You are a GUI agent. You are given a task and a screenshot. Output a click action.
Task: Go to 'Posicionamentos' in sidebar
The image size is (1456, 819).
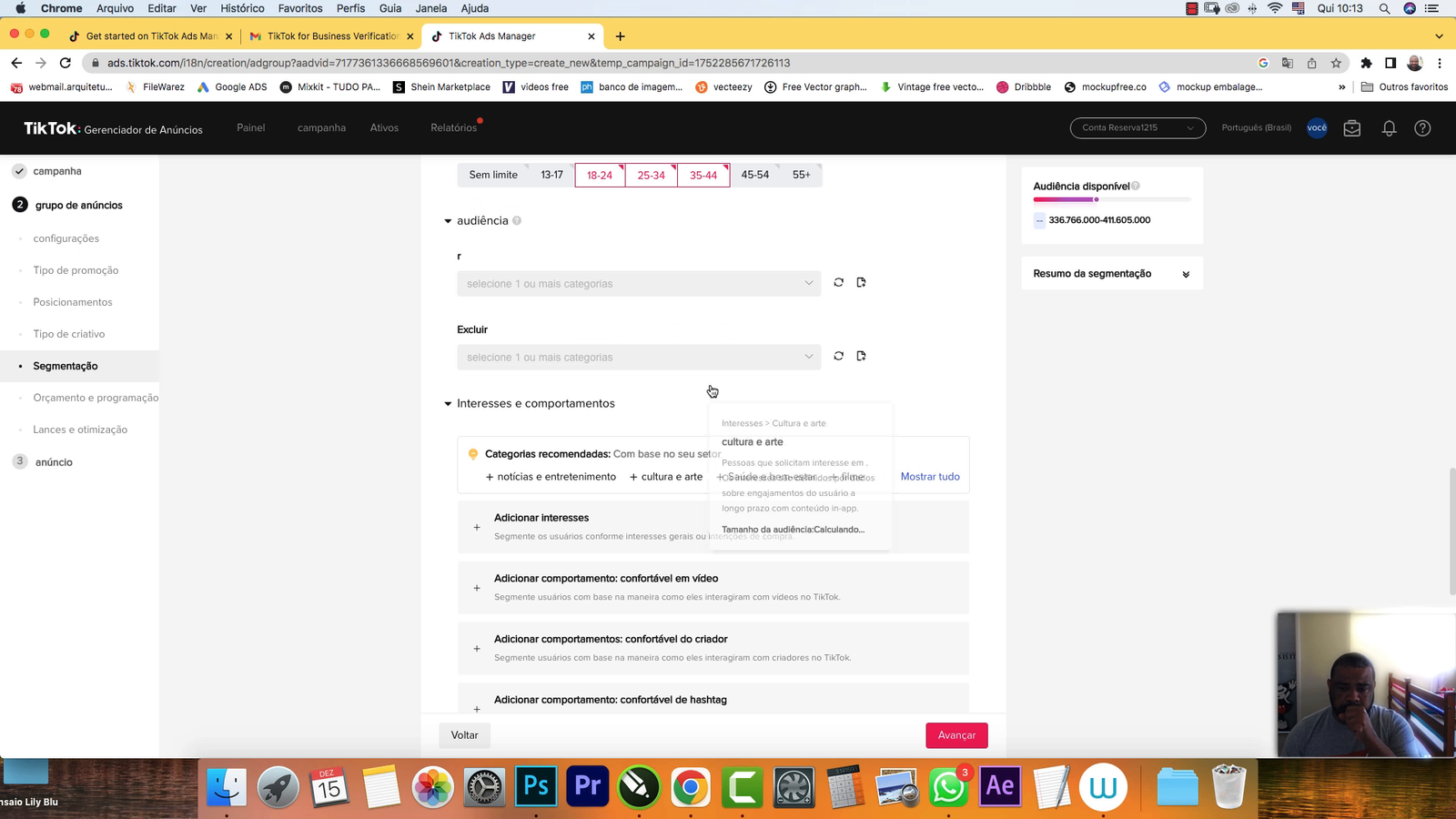pos(73,302)
